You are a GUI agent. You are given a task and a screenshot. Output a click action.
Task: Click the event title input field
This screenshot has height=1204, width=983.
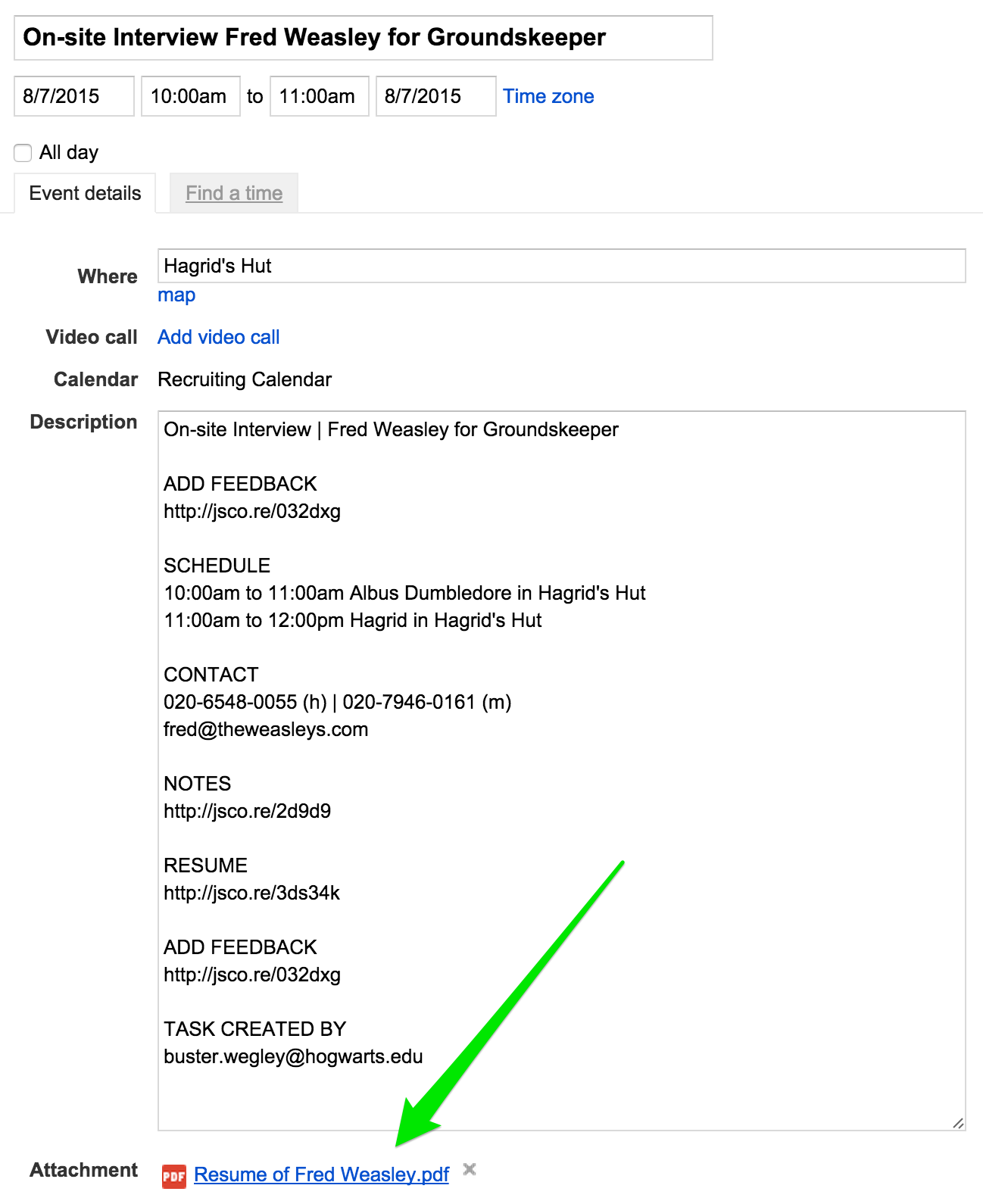pyautogui.click(x=364, y=38)
